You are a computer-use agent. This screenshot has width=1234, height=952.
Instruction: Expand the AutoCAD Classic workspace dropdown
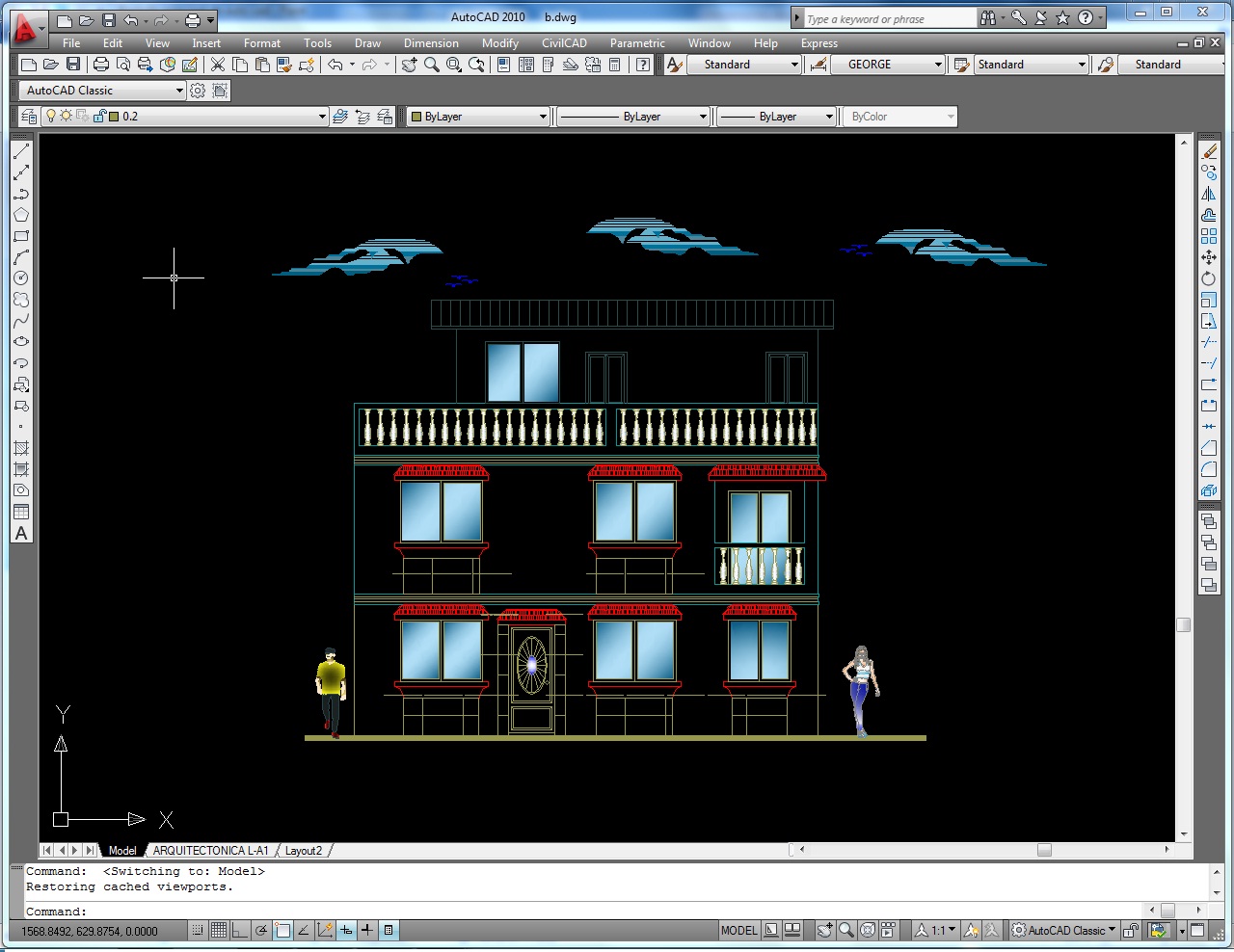click(x=179, y=91)
